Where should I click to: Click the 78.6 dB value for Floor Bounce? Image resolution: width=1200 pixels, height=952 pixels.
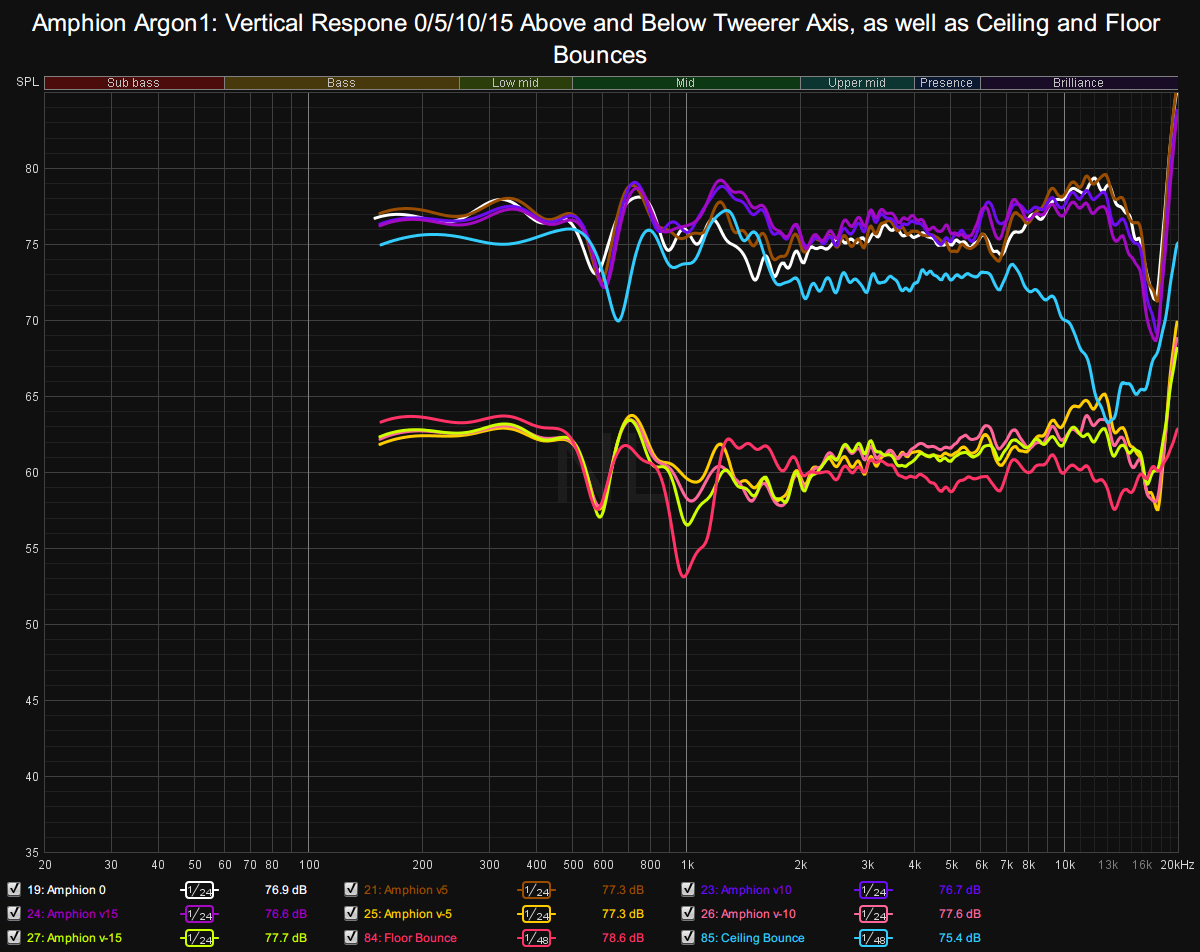pyautogui.click(x=623, y=938)
